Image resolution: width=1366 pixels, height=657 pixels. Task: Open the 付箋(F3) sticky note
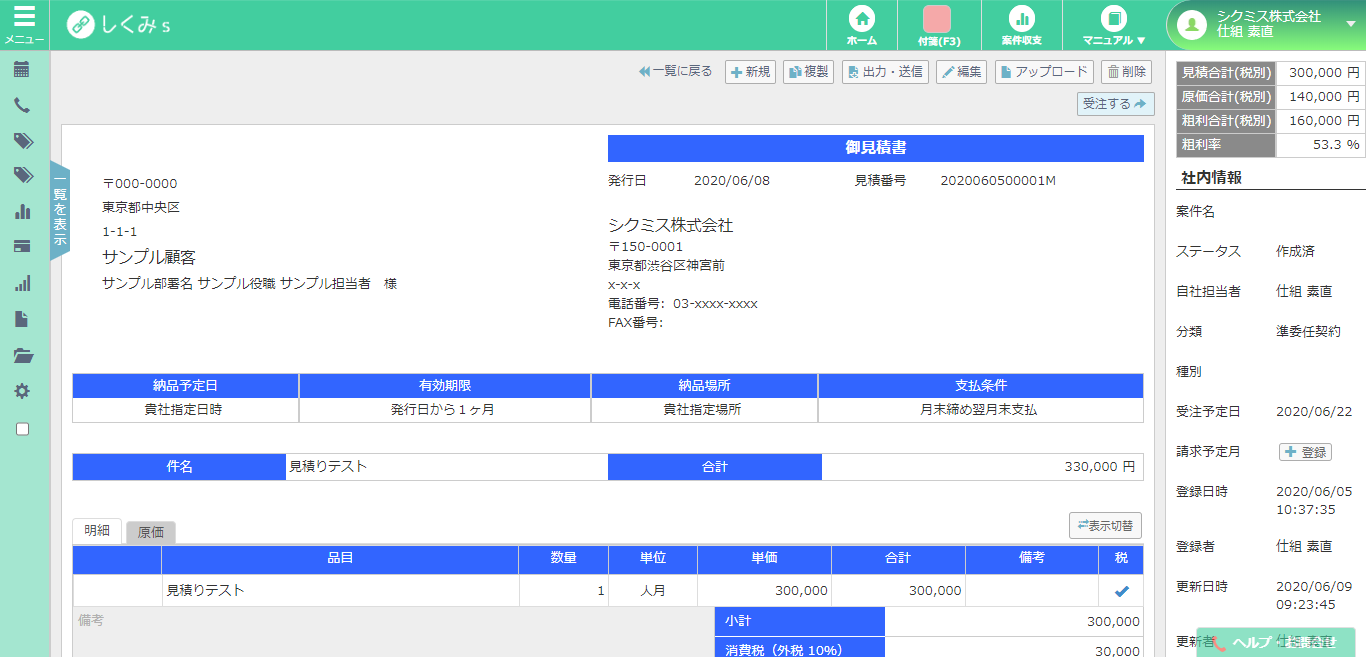click(x=938, y=26)
